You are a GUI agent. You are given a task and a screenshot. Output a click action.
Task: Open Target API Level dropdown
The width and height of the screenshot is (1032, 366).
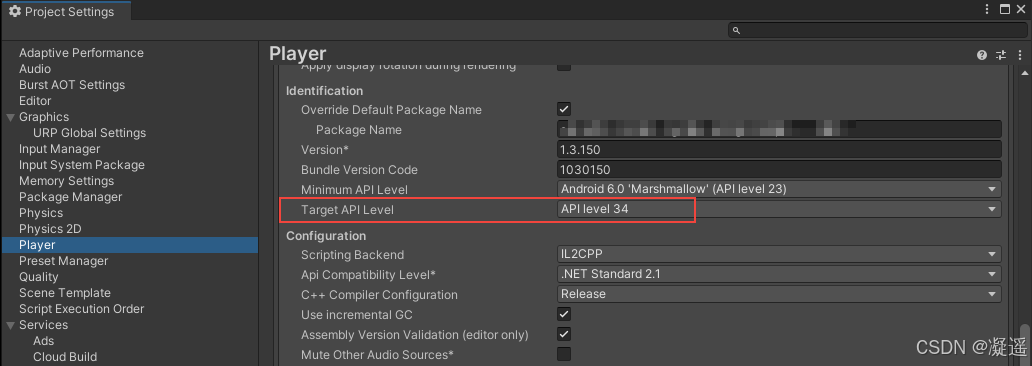779,209
